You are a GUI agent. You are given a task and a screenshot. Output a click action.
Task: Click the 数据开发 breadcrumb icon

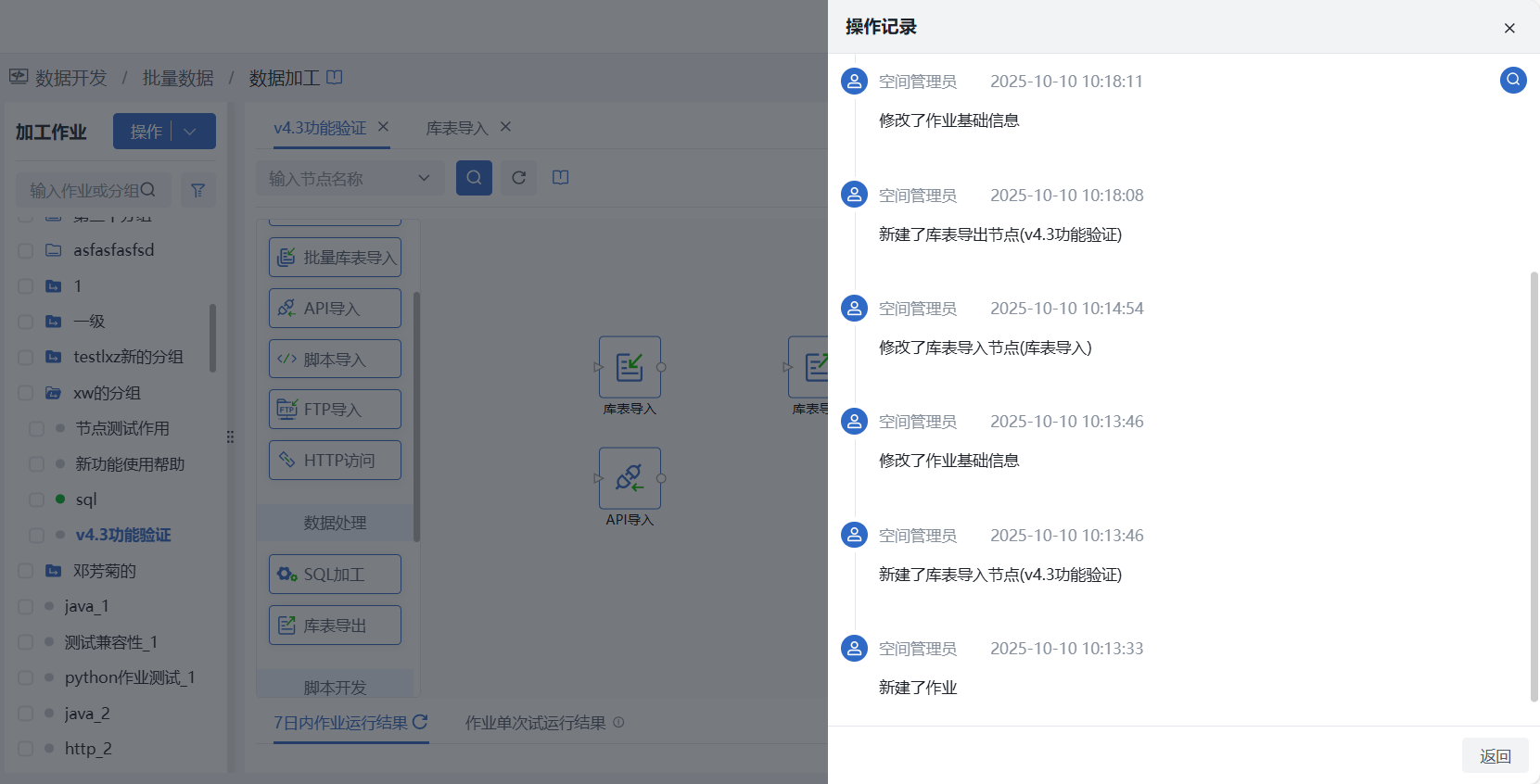(19, 77)
